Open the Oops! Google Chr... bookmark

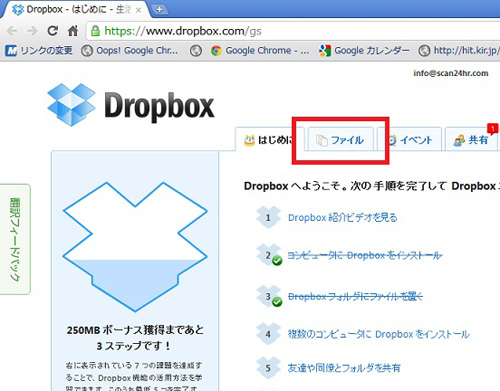coord(130,51)
